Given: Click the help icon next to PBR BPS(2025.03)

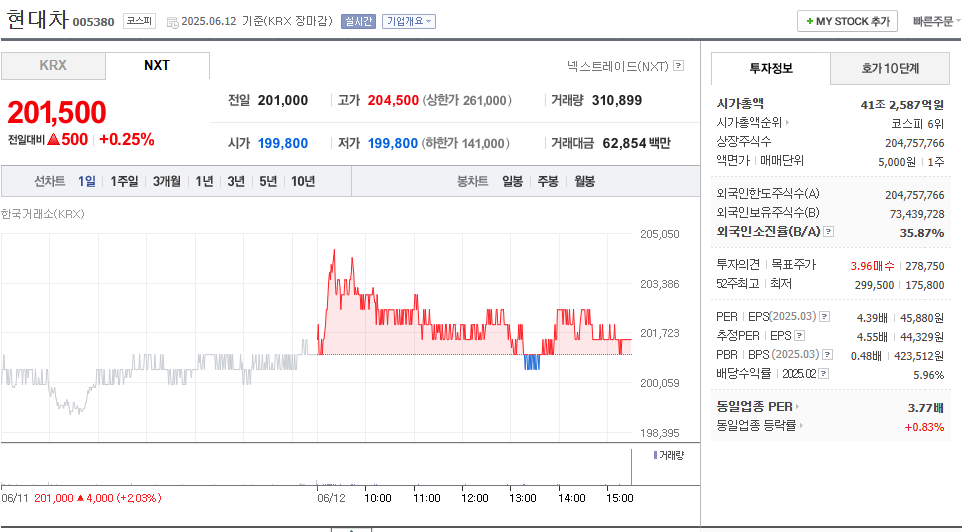Looking at the screenshot, I should [828, 355].
